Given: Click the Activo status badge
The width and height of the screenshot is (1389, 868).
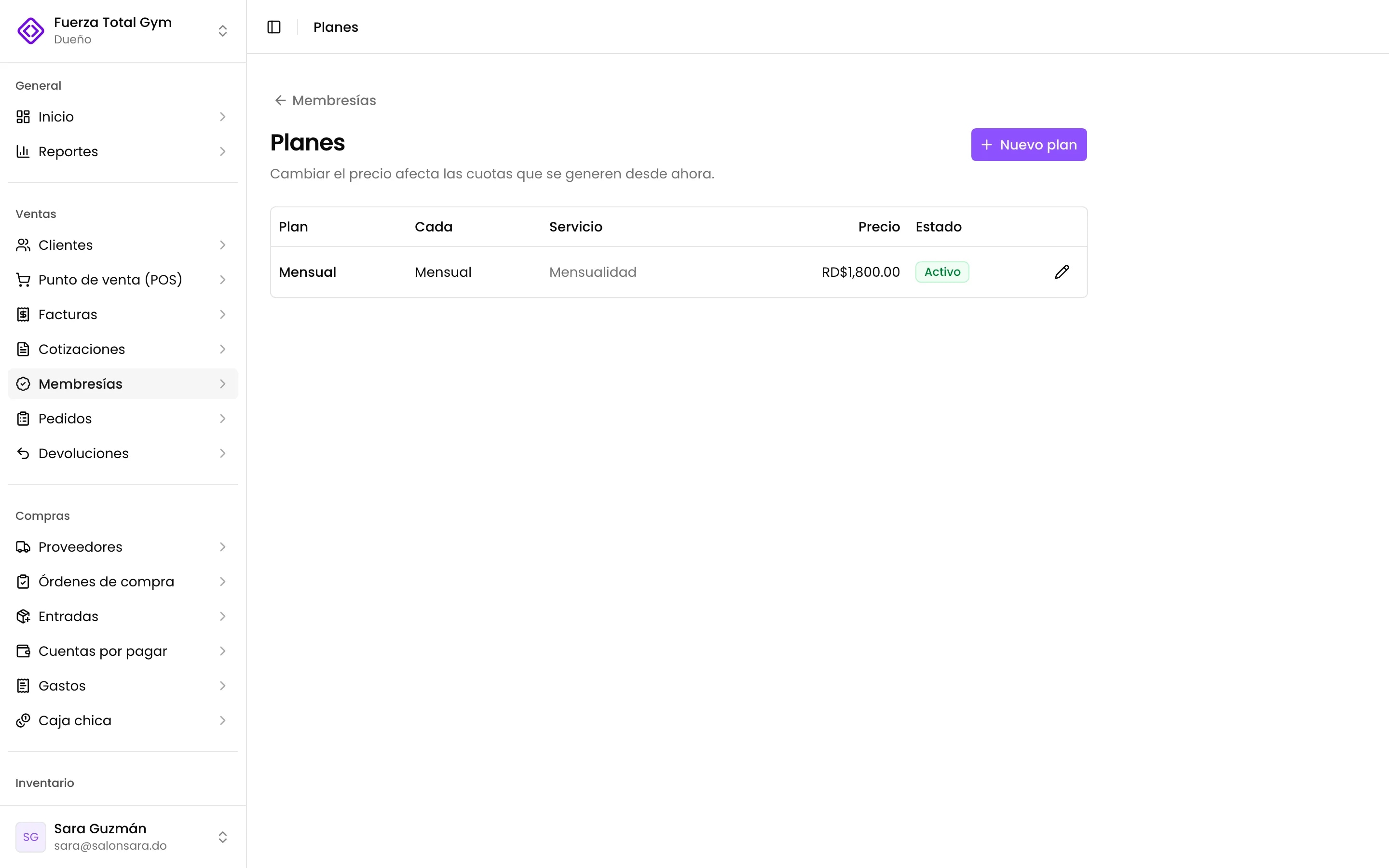Looking at the screenshot, I should click(942, 272).
